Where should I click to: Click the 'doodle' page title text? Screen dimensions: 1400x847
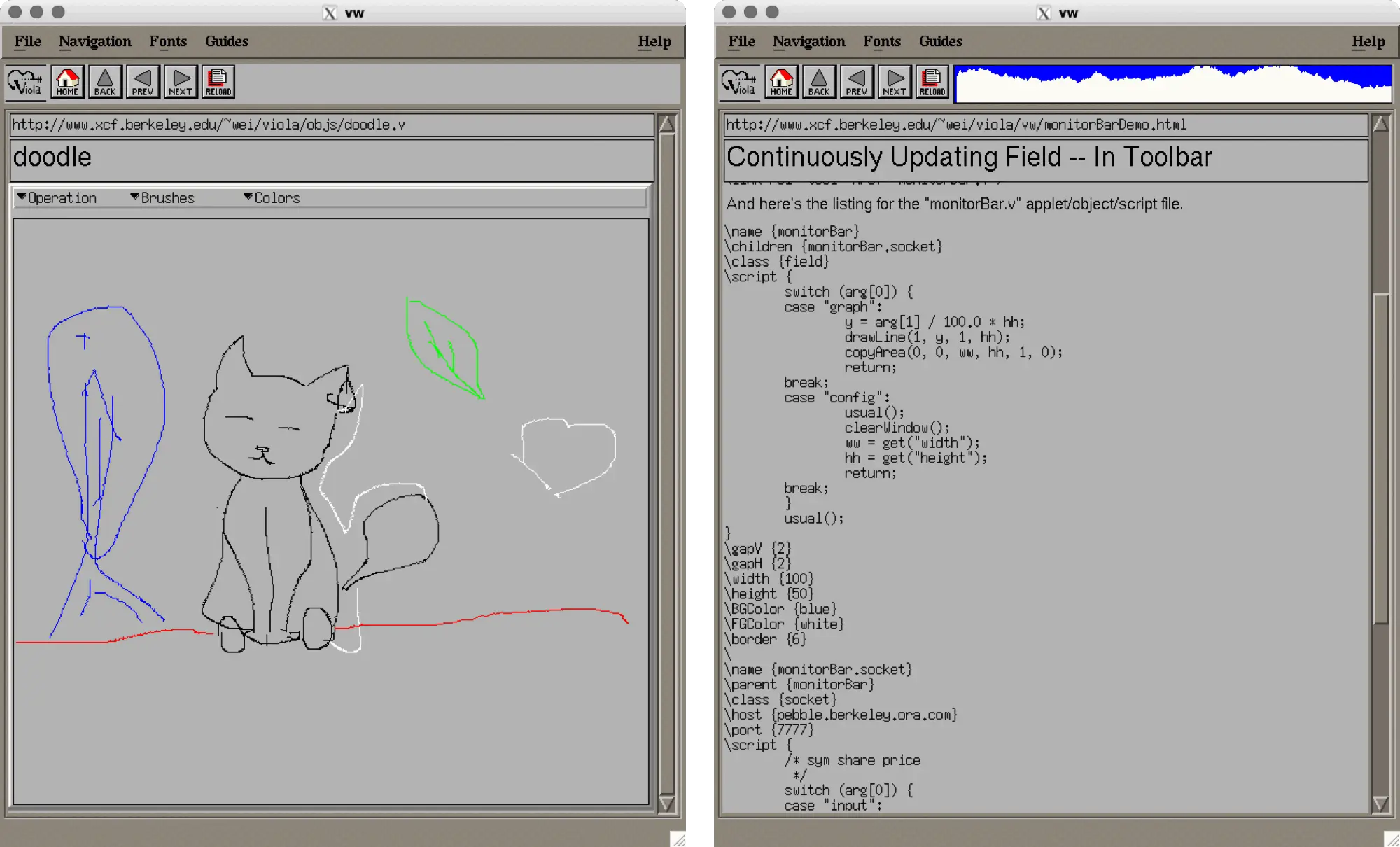tap(52, 157)
